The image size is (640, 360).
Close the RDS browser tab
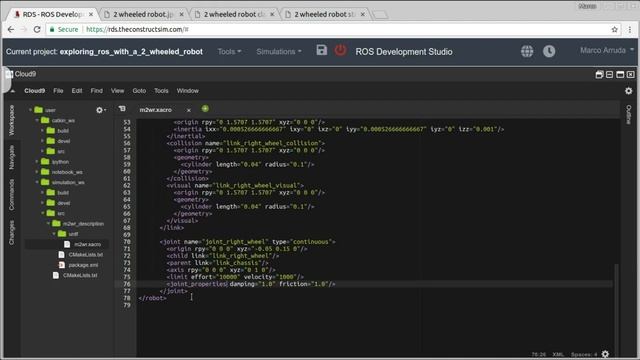[x=91, y=14]
